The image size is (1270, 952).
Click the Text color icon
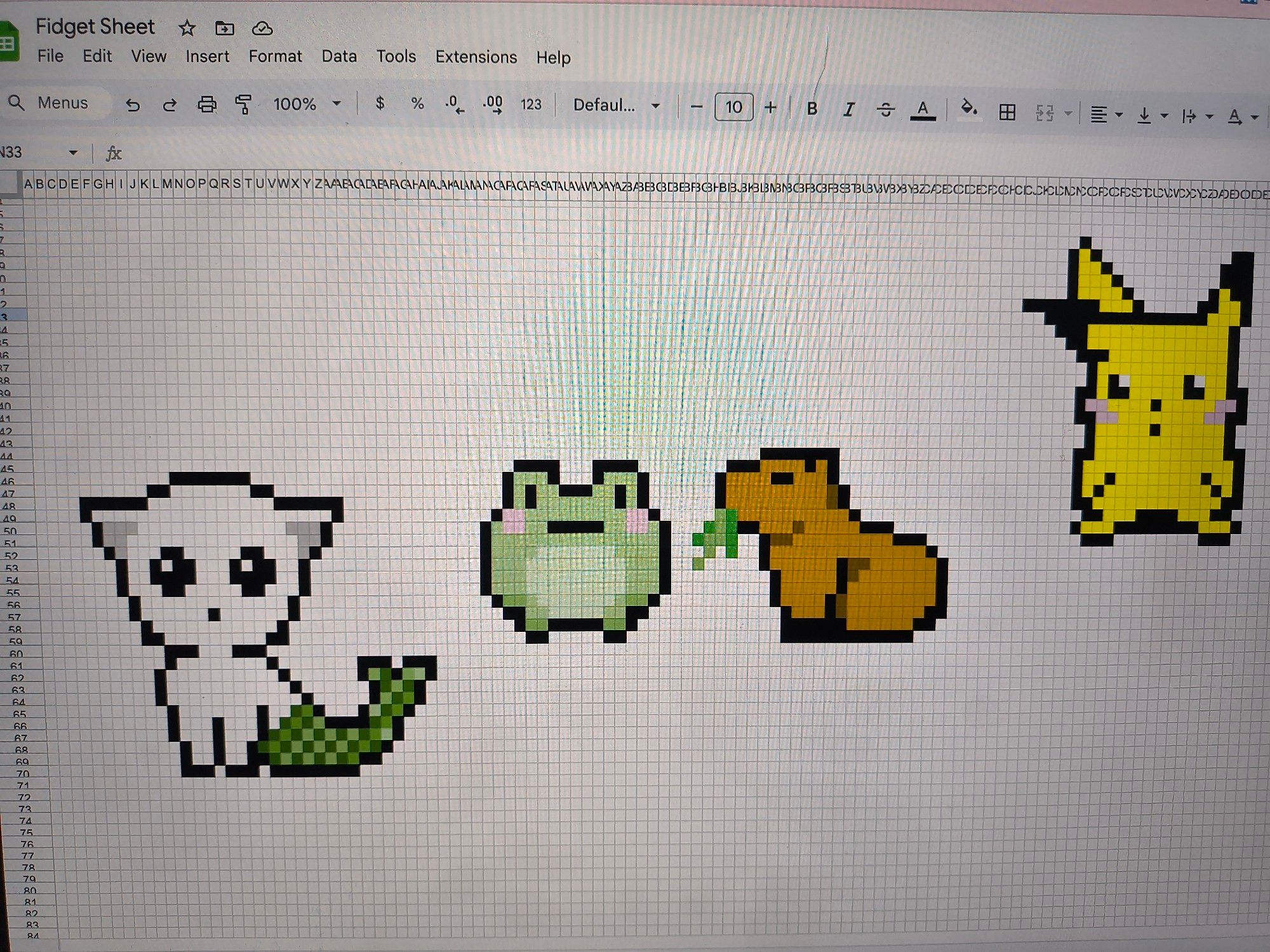tap(921, 107)
